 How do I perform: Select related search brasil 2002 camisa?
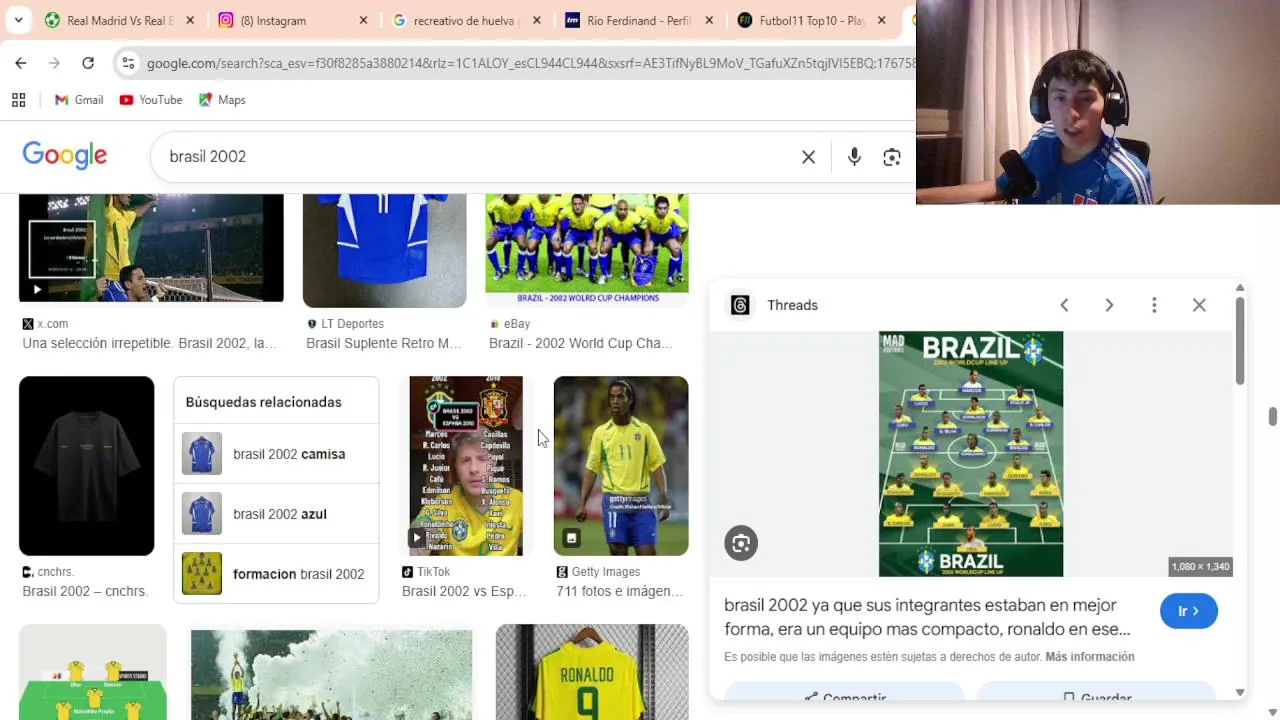(276, 454)
